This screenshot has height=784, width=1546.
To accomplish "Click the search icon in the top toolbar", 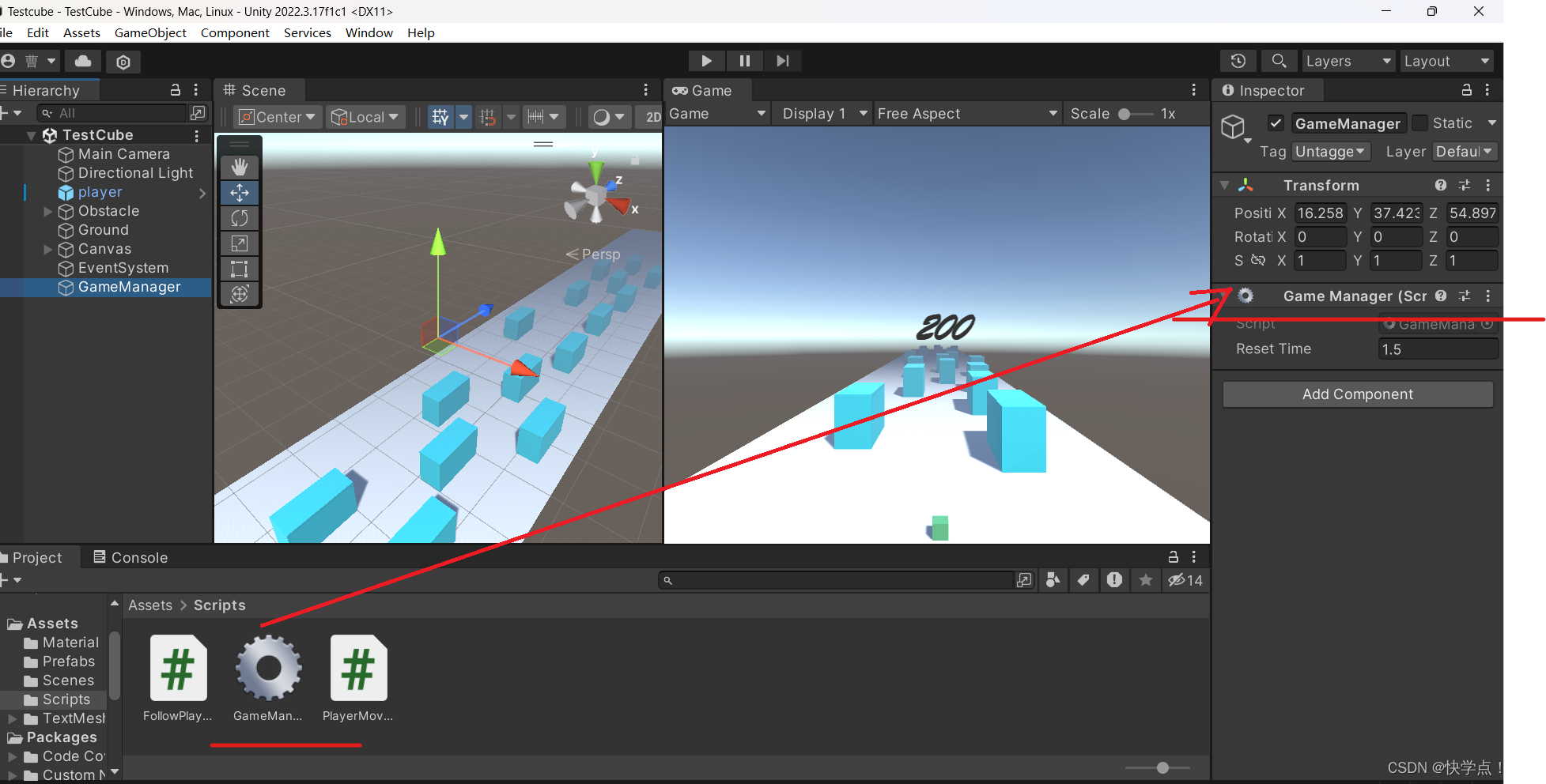I will (x=1279, y=61).
